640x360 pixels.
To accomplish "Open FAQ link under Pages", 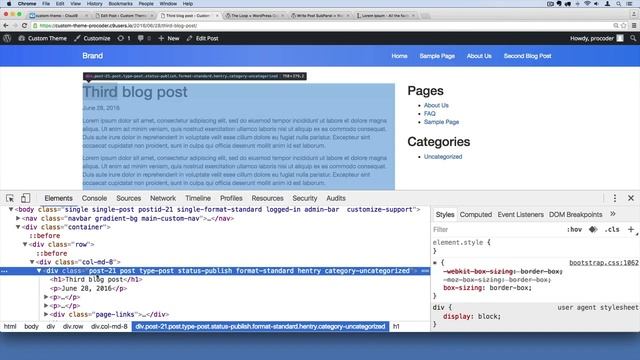I will tap(429, 113).
